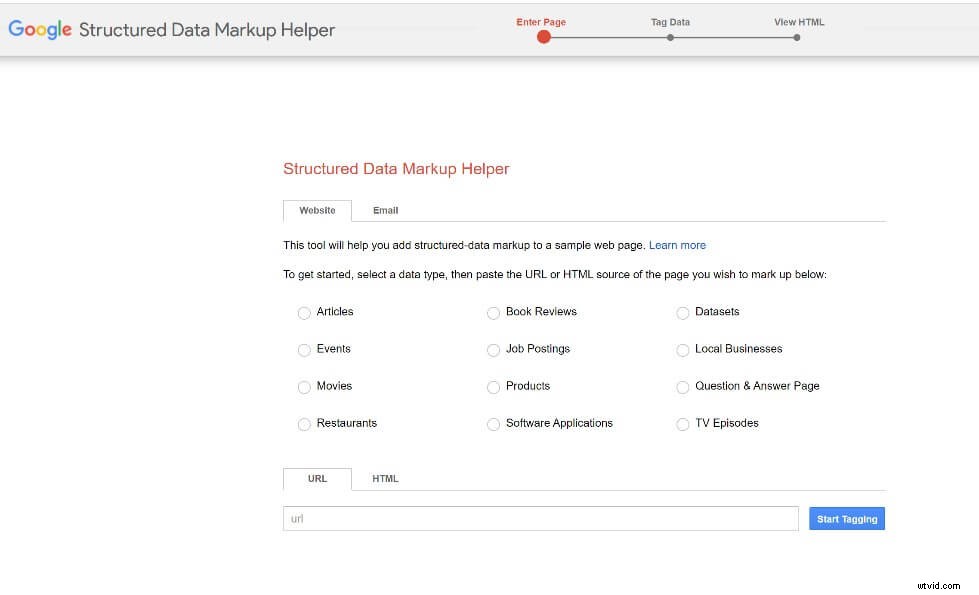The image size is (979, 595).
Task: Switch to the HTML input tab
Action: [x=385, y=478]
